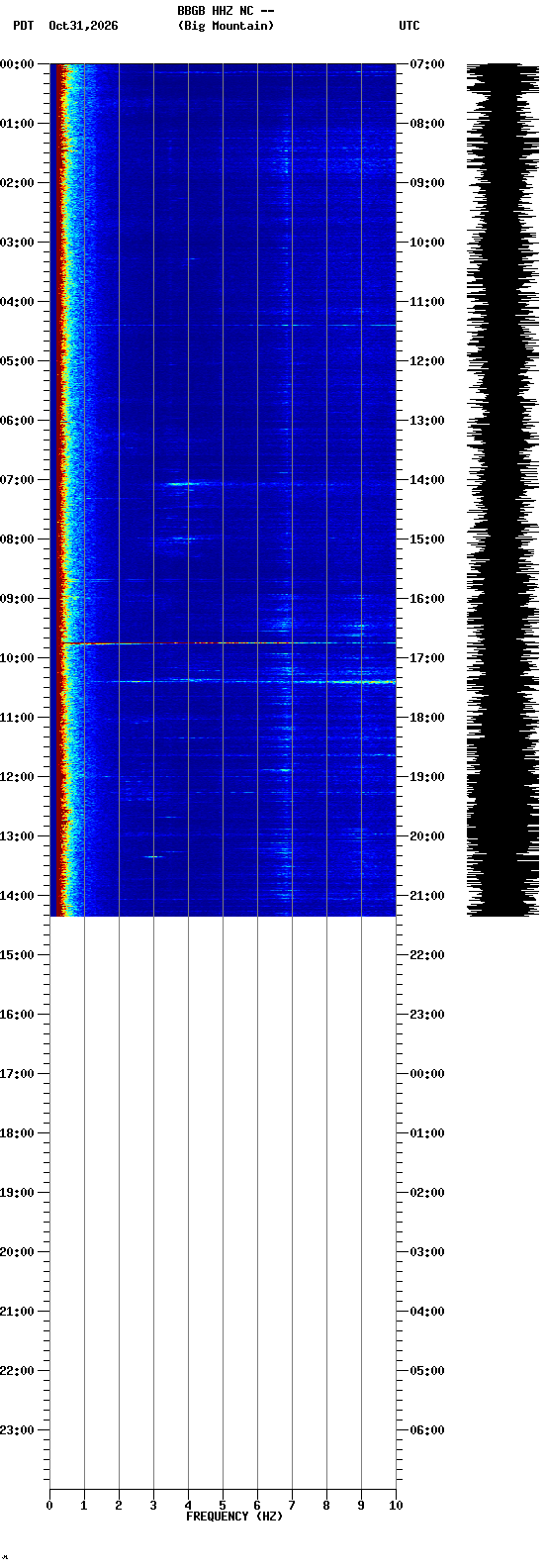Click the UTC time label '19:00'
Screen dimensions: 546x1568
[x=427, y=777]
